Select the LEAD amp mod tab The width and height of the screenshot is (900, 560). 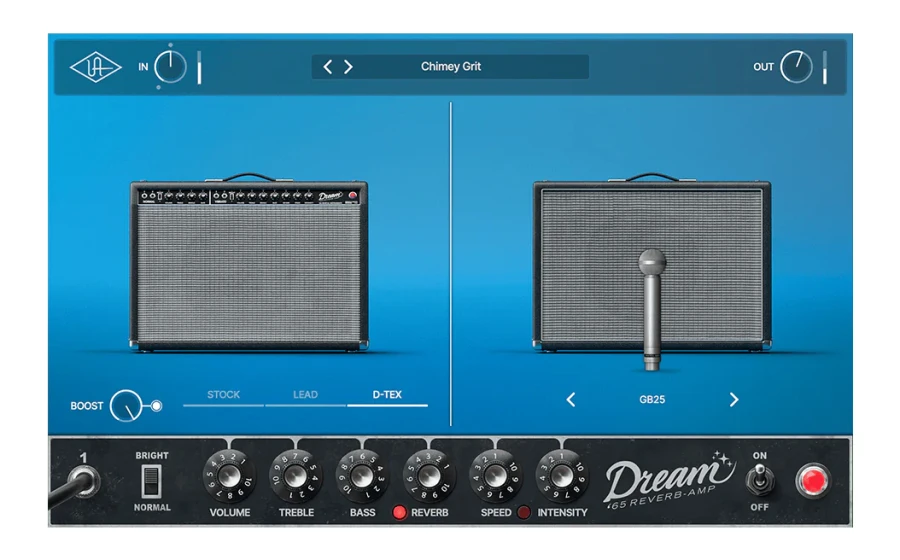[305, 396]
